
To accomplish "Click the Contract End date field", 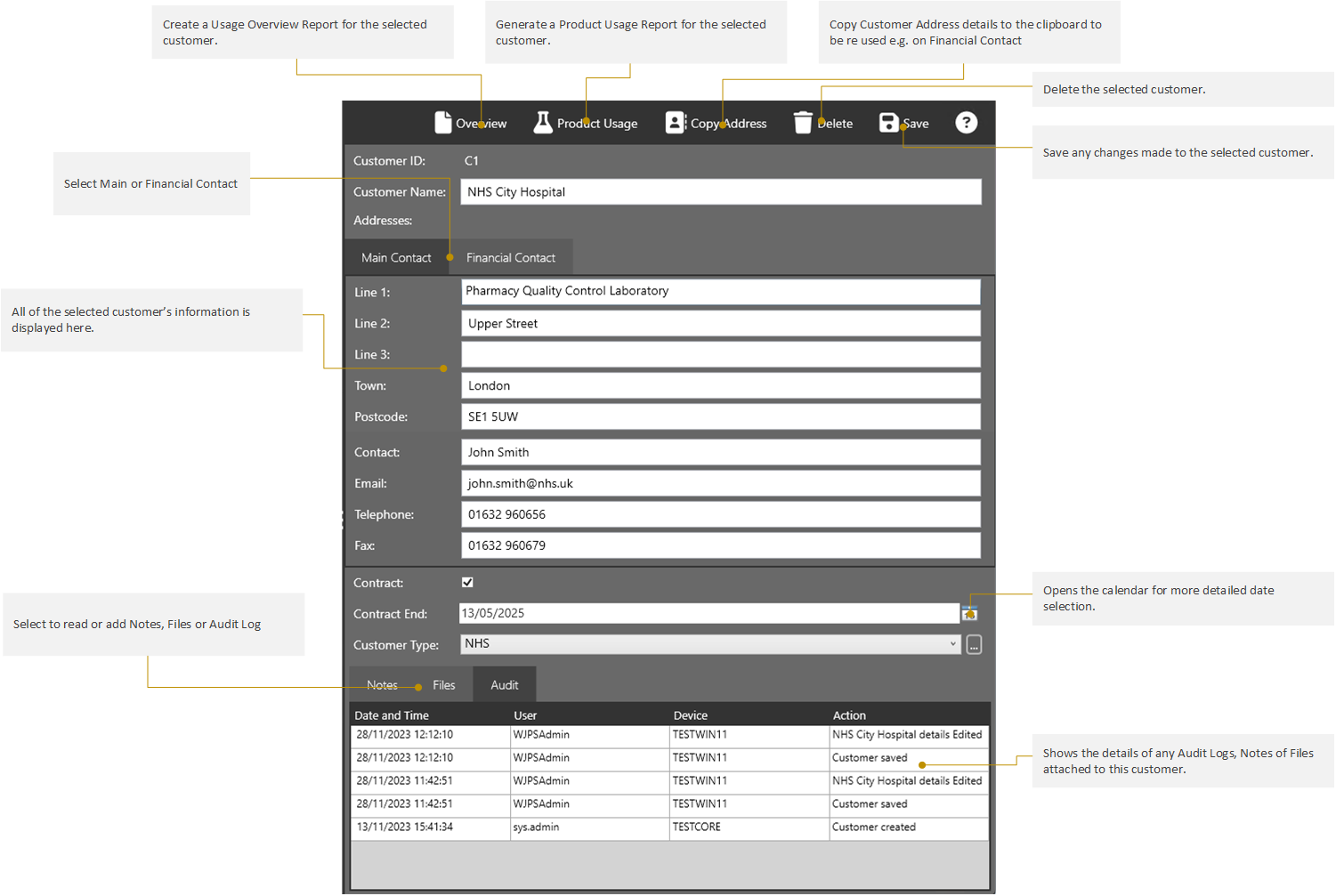I will 709,613.
